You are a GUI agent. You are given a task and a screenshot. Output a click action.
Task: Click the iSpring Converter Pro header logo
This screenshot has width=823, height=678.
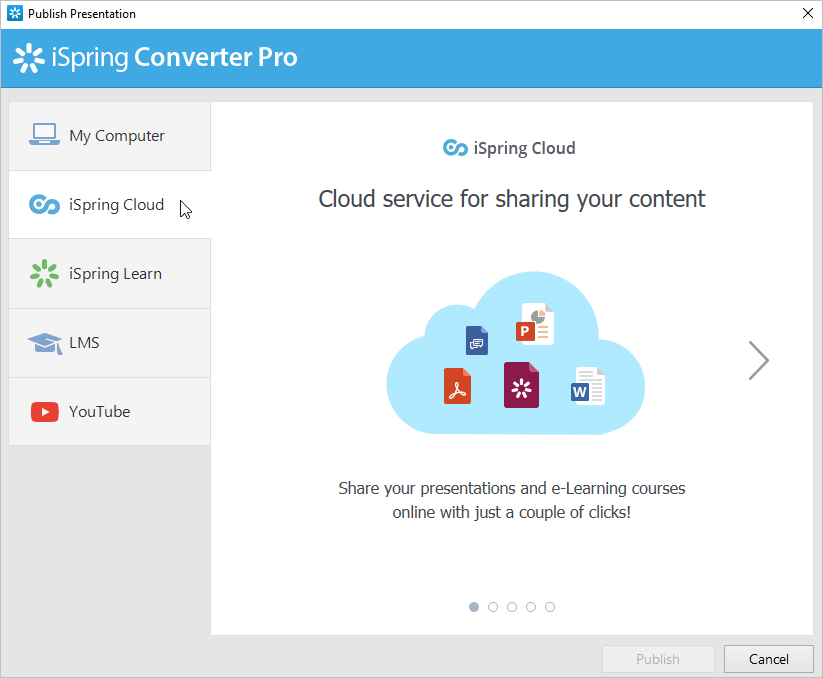point(155,57)
